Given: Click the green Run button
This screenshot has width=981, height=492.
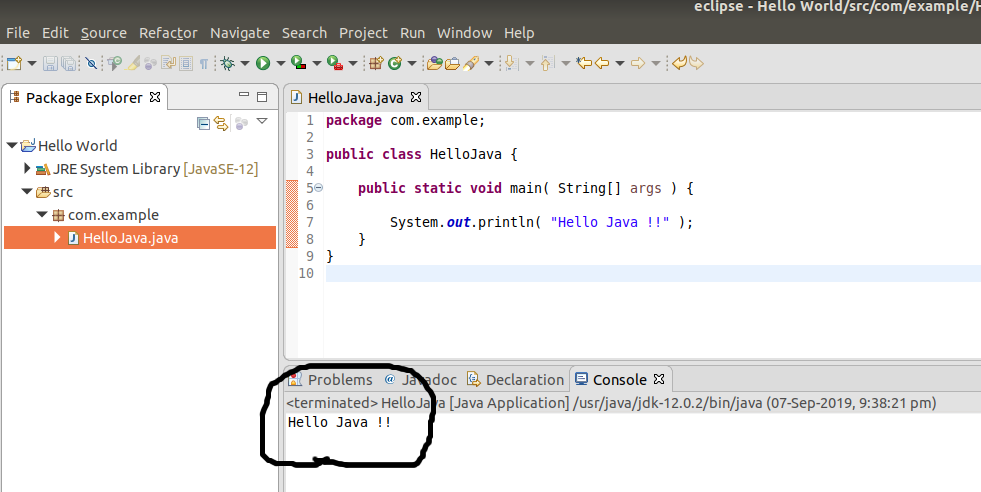Looking at the screenshot, I should click(x=263, y=63).
